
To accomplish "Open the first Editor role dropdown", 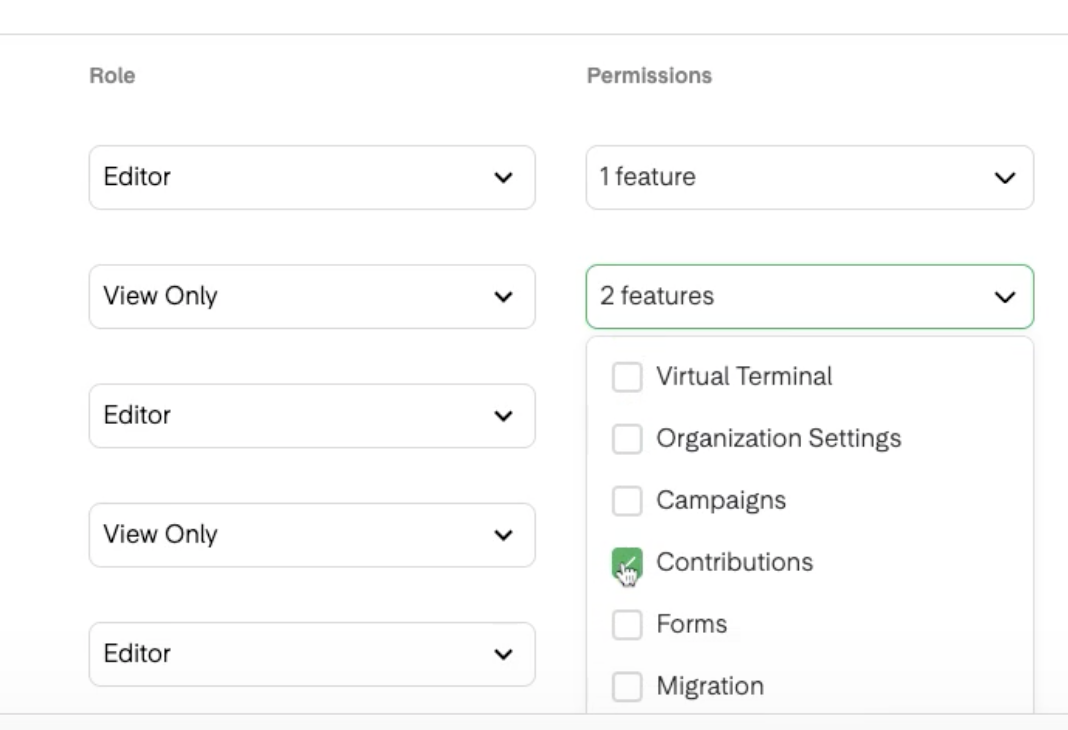I will pyautogui.click(x=311, y=177).
